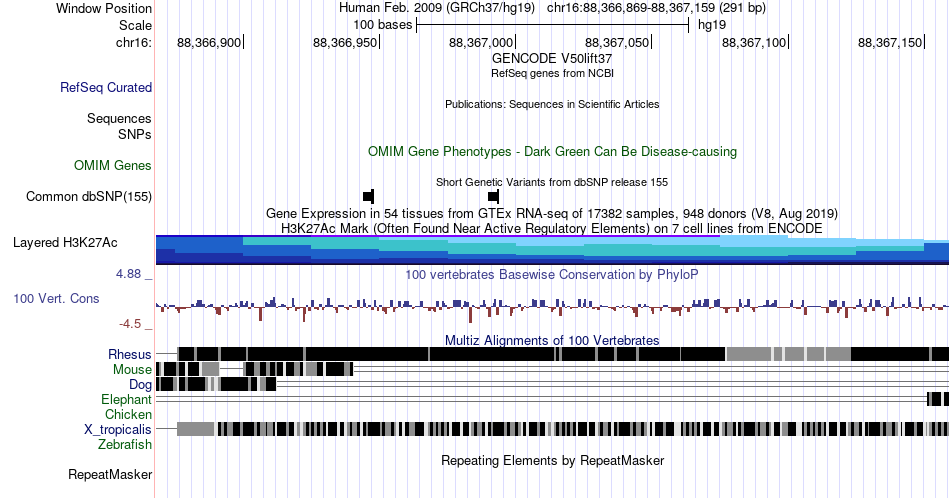Click the 88,366,950 ruler position
Image resolution: width=950 pixels, height=498 pixels.
coord(345,42)
